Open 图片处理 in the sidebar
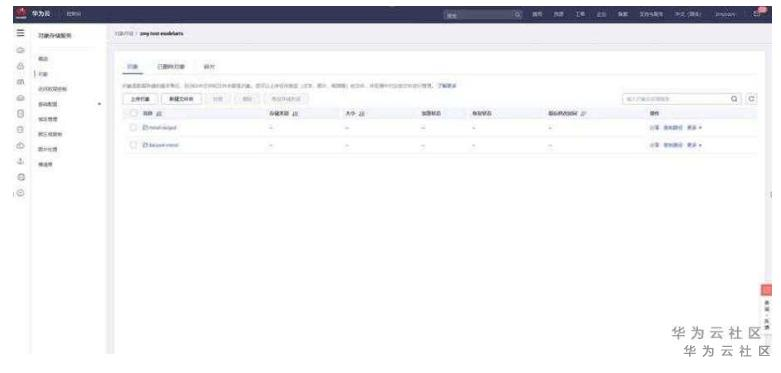 [x=49, y=149]
